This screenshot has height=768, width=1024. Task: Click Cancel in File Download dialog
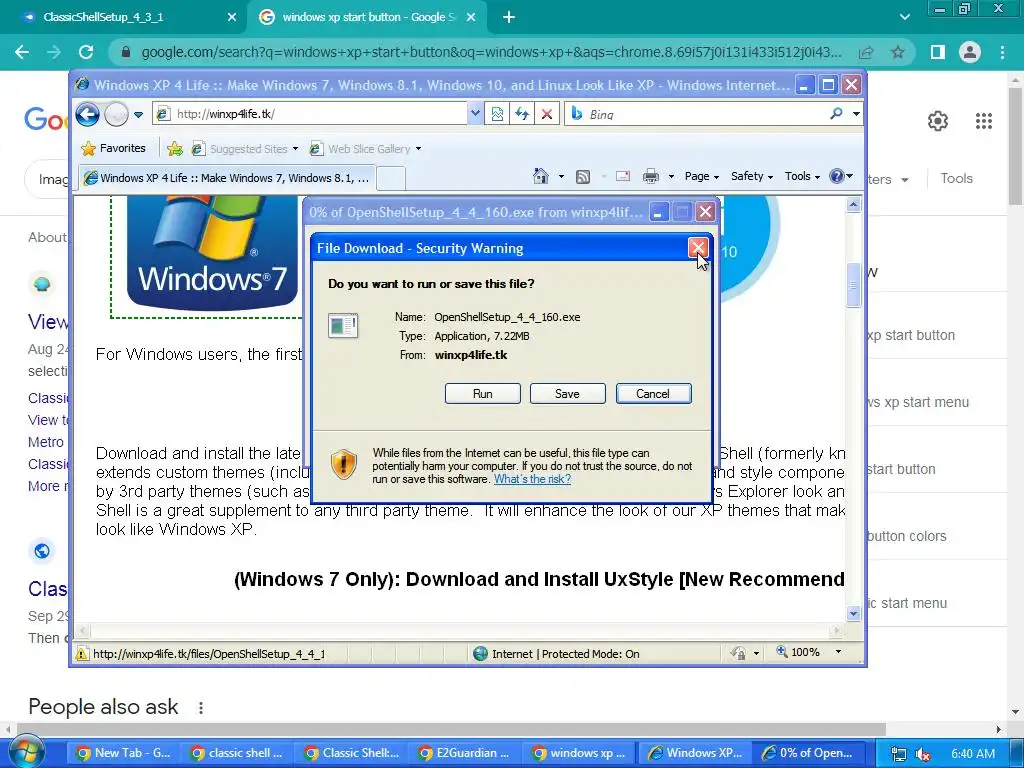pyautogui.click(x=653, y=394)
